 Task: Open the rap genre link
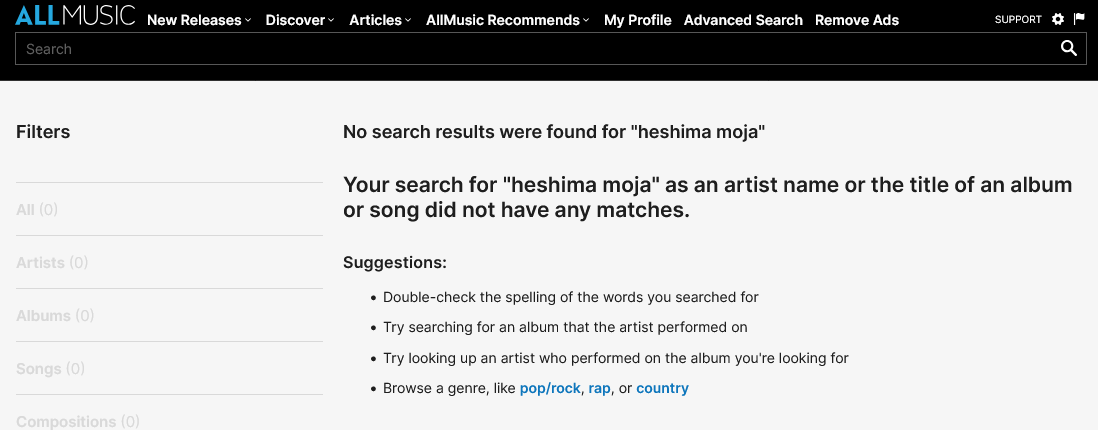pos(599,388)
